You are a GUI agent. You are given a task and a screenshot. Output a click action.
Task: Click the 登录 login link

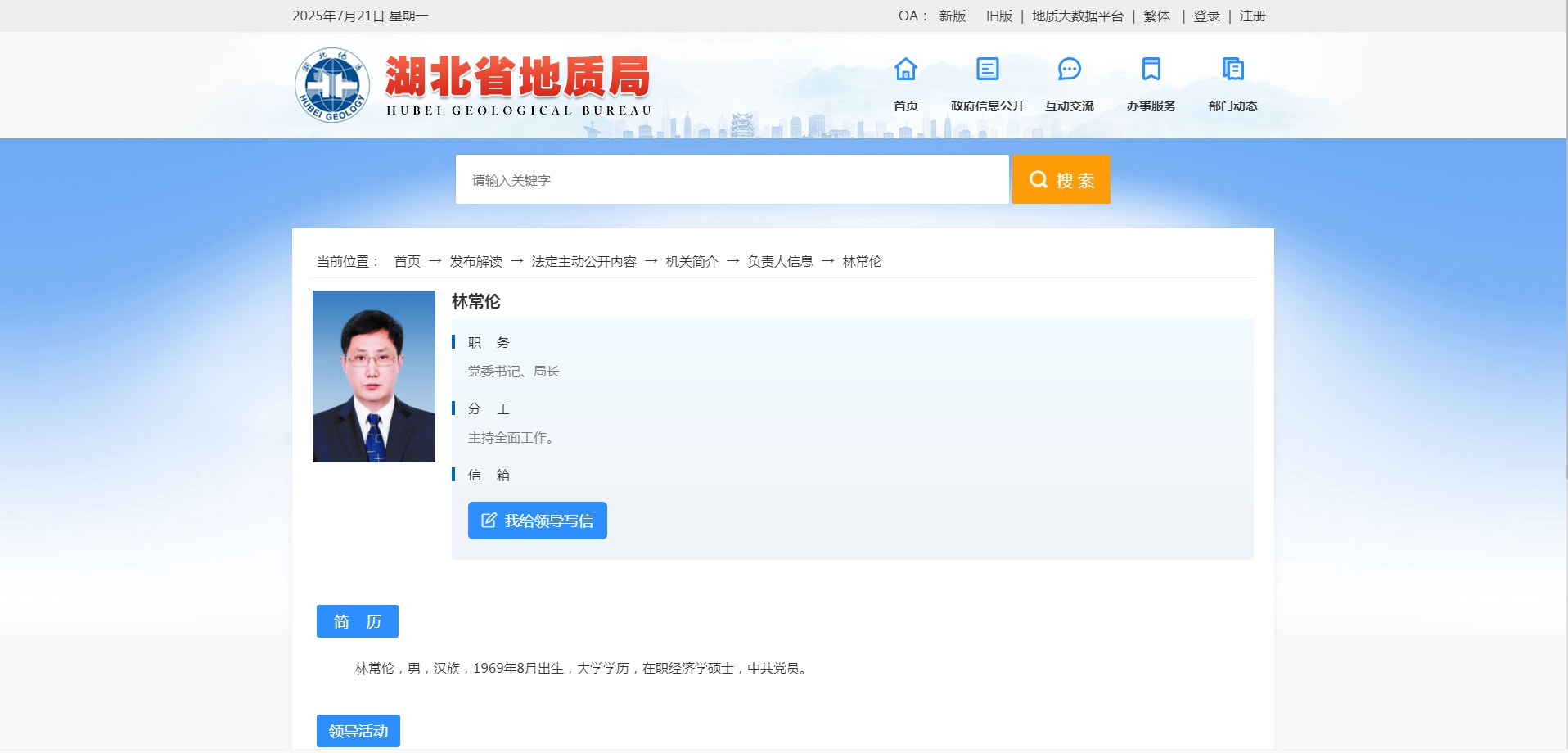pyautogui.click(x=1206, y=16)
